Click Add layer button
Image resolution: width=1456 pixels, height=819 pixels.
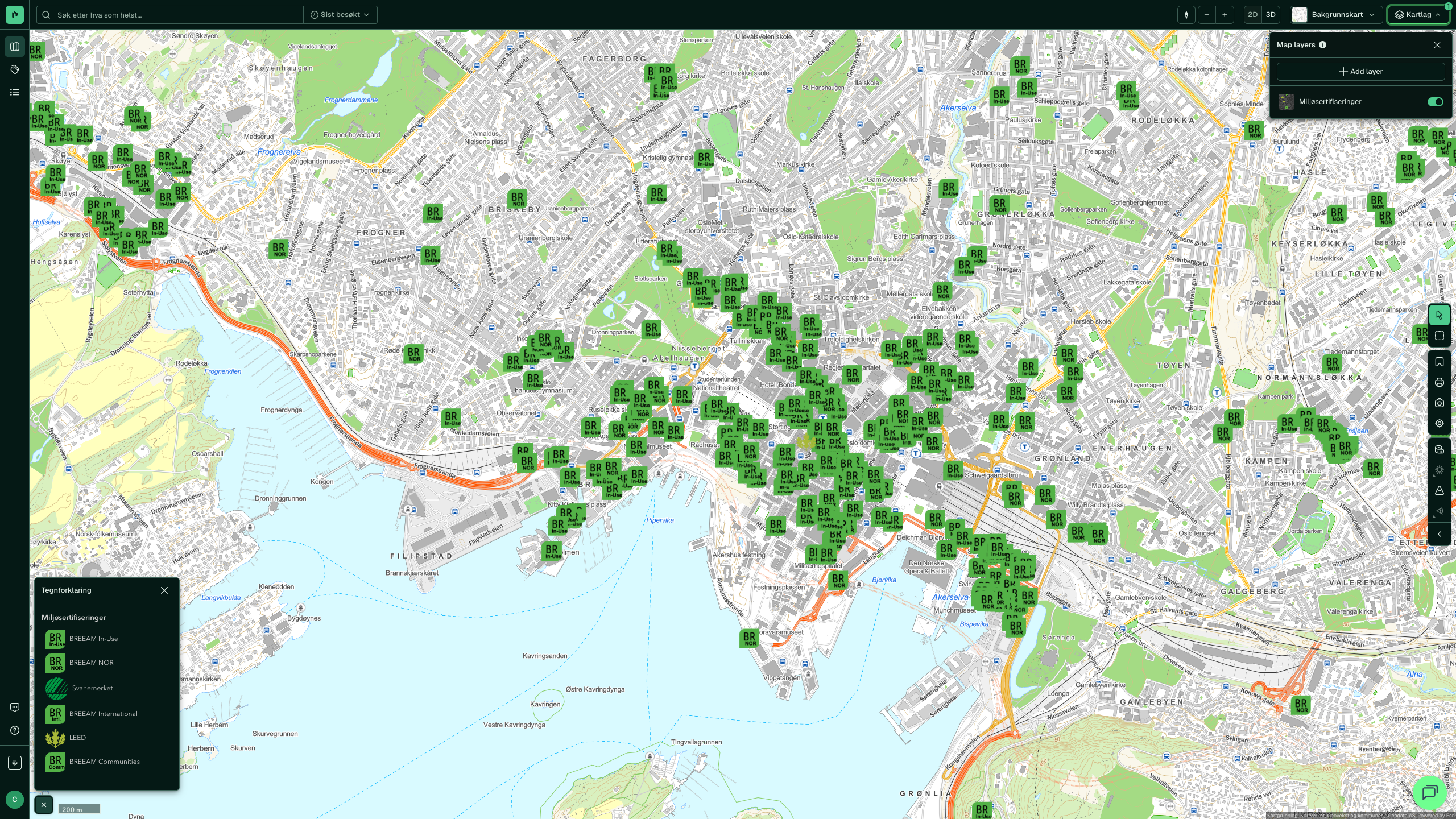tap(1360, 72)
